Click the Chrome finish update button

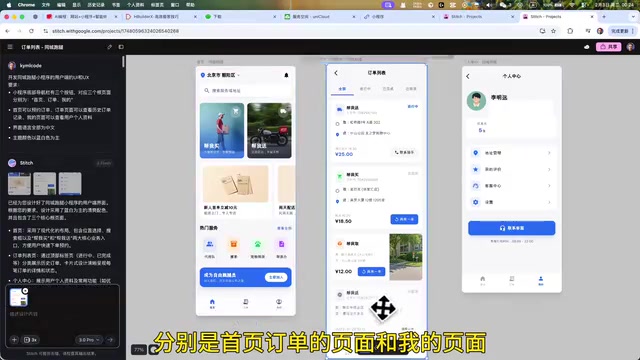[621, 31]
